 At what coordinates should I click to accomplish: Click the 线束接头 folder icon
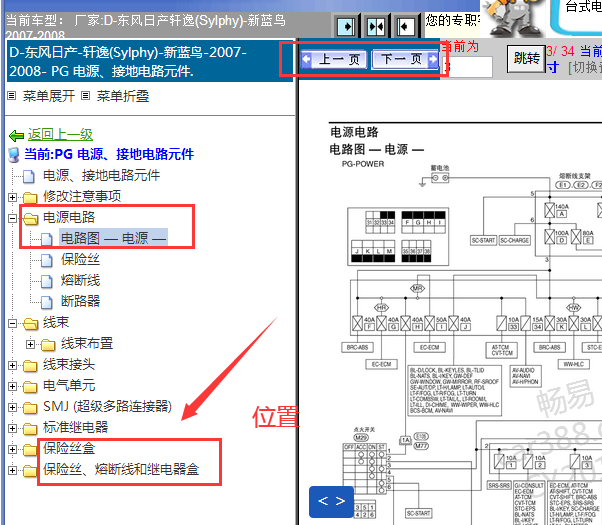(x=30, y=366)
